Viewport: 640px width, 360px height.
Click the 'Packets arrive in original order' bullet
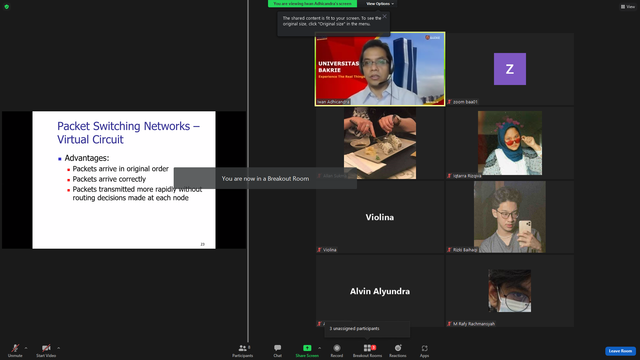click(120, 169)
